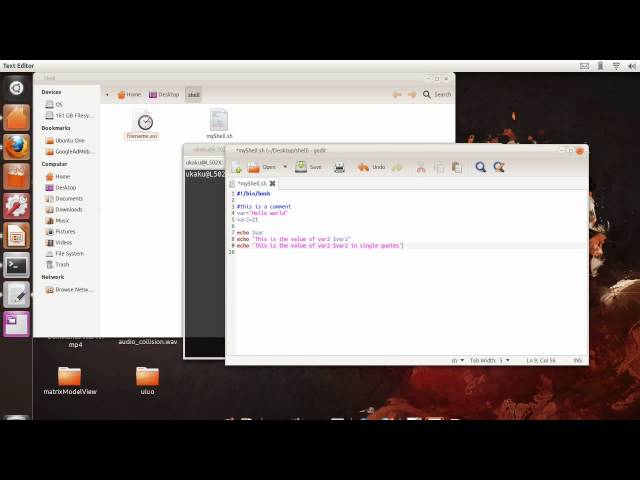Open the GoogleAdMob bookmark in sidebar
Screen dimensions: 640x480
69,151
